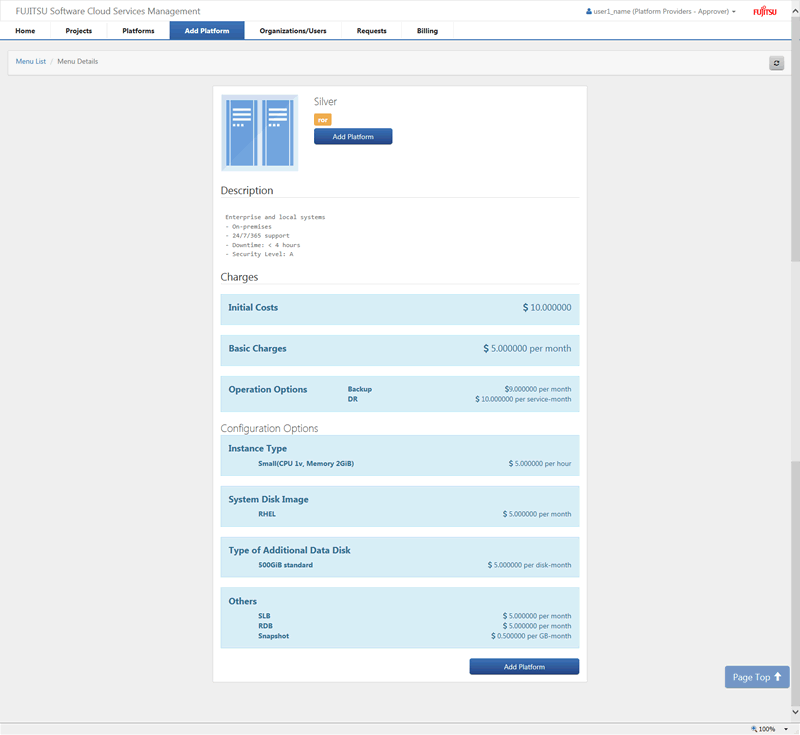Click the refresh icon in breadcrumb bar
The height and width of the screenshot is (735, 800).
point(776,63)
